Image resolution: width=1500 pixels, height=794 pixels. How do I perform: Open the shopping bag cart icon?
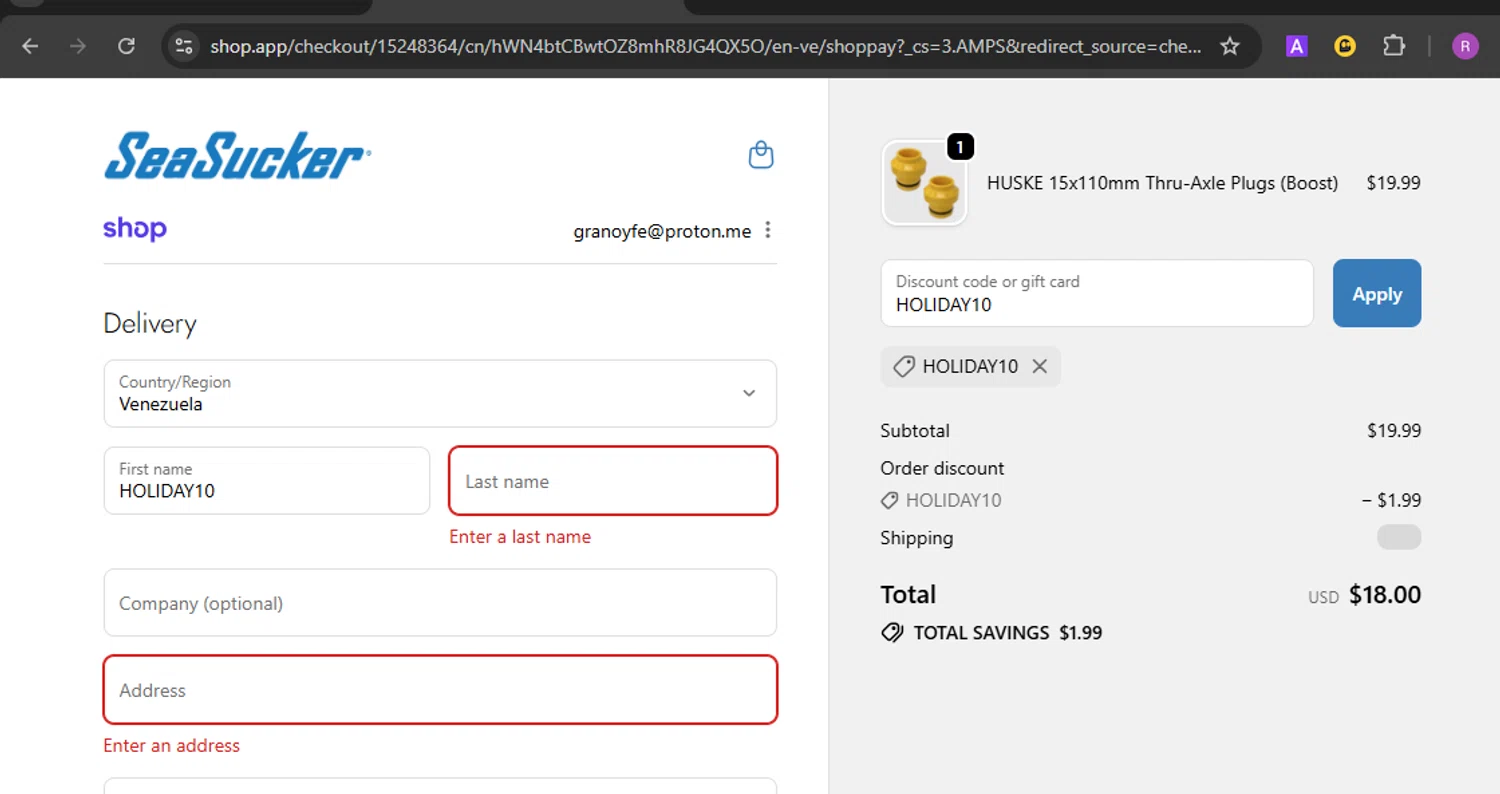[x=761, y=155]
